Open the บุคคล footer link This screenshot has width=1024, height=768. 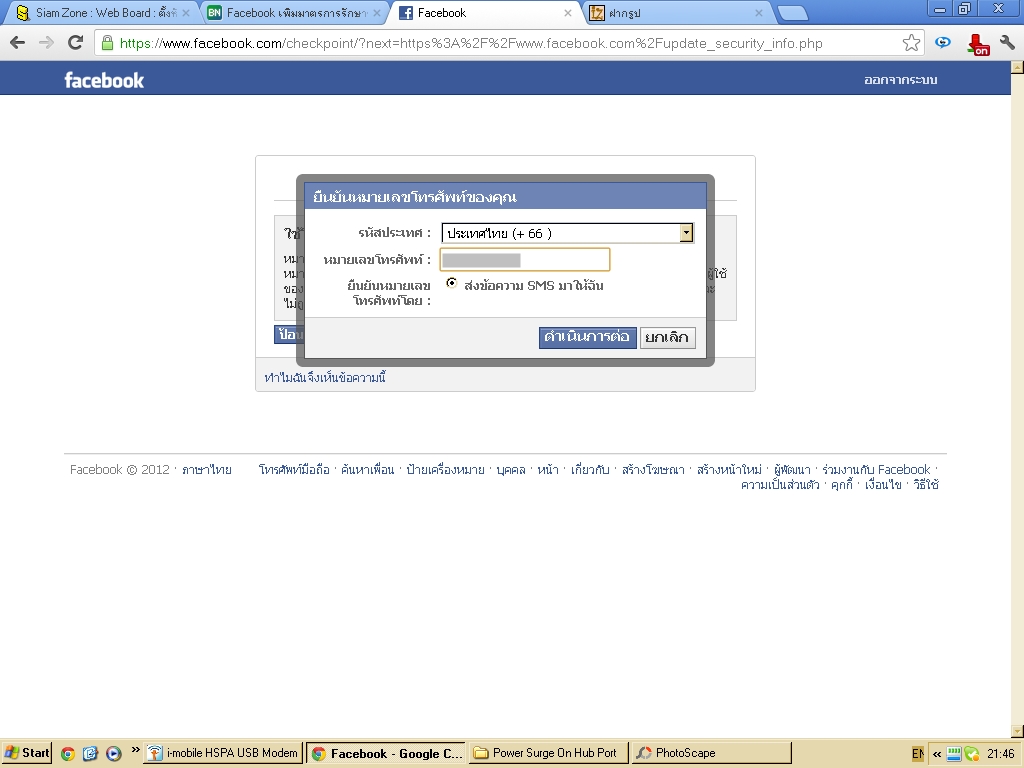pos(511,470)
